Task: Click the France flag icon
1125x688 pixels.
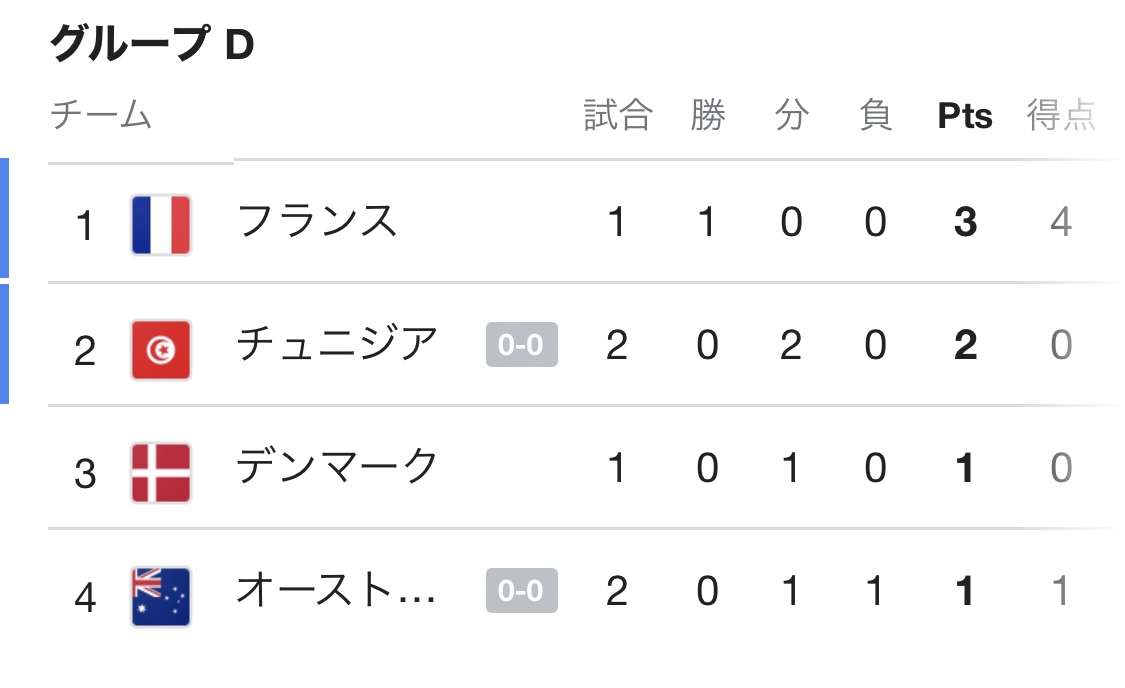Action: (161, 225)
